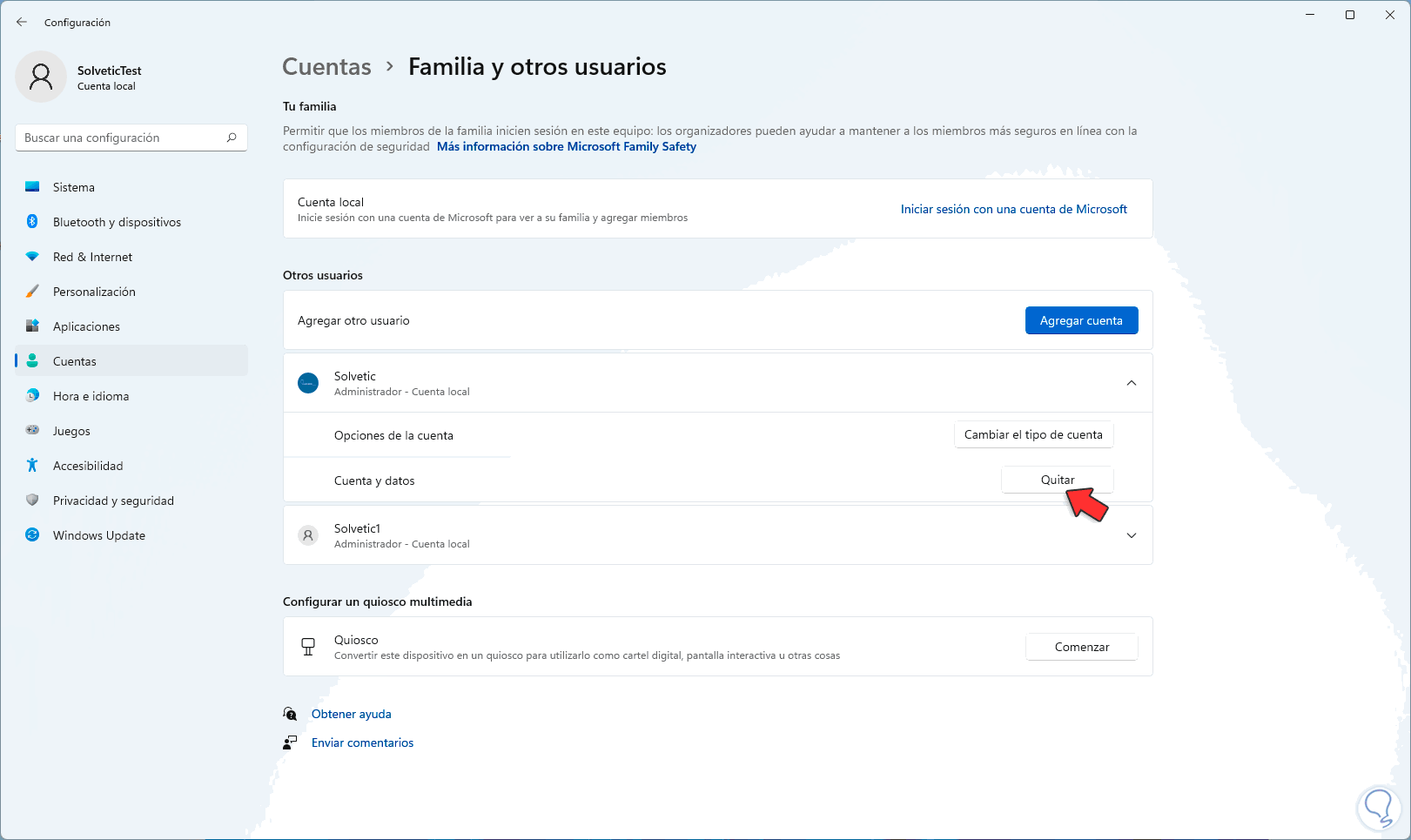The height and width of the screenshot is (840, 1411).
Task: Expand the Solvetic1 account chevron
Action: click(1132, 535)
